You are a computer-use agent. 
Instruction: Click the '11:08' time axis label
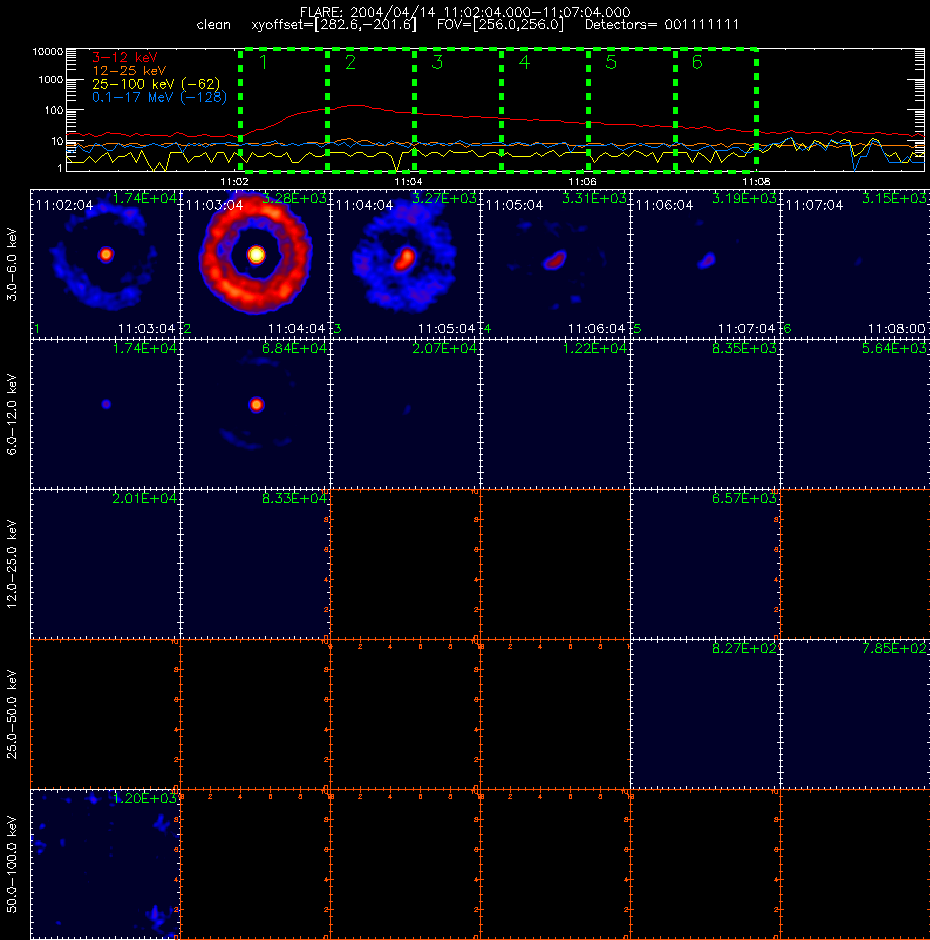pyautogui.click(x=756, y=182)
